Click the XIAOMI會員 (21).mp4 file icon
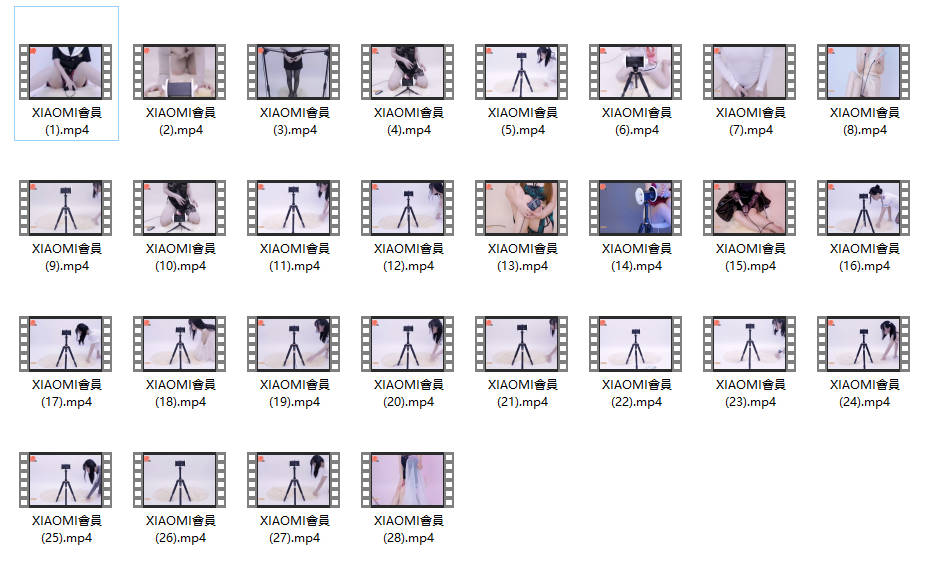This screenshot has width=928, height=582. (521, 344)
